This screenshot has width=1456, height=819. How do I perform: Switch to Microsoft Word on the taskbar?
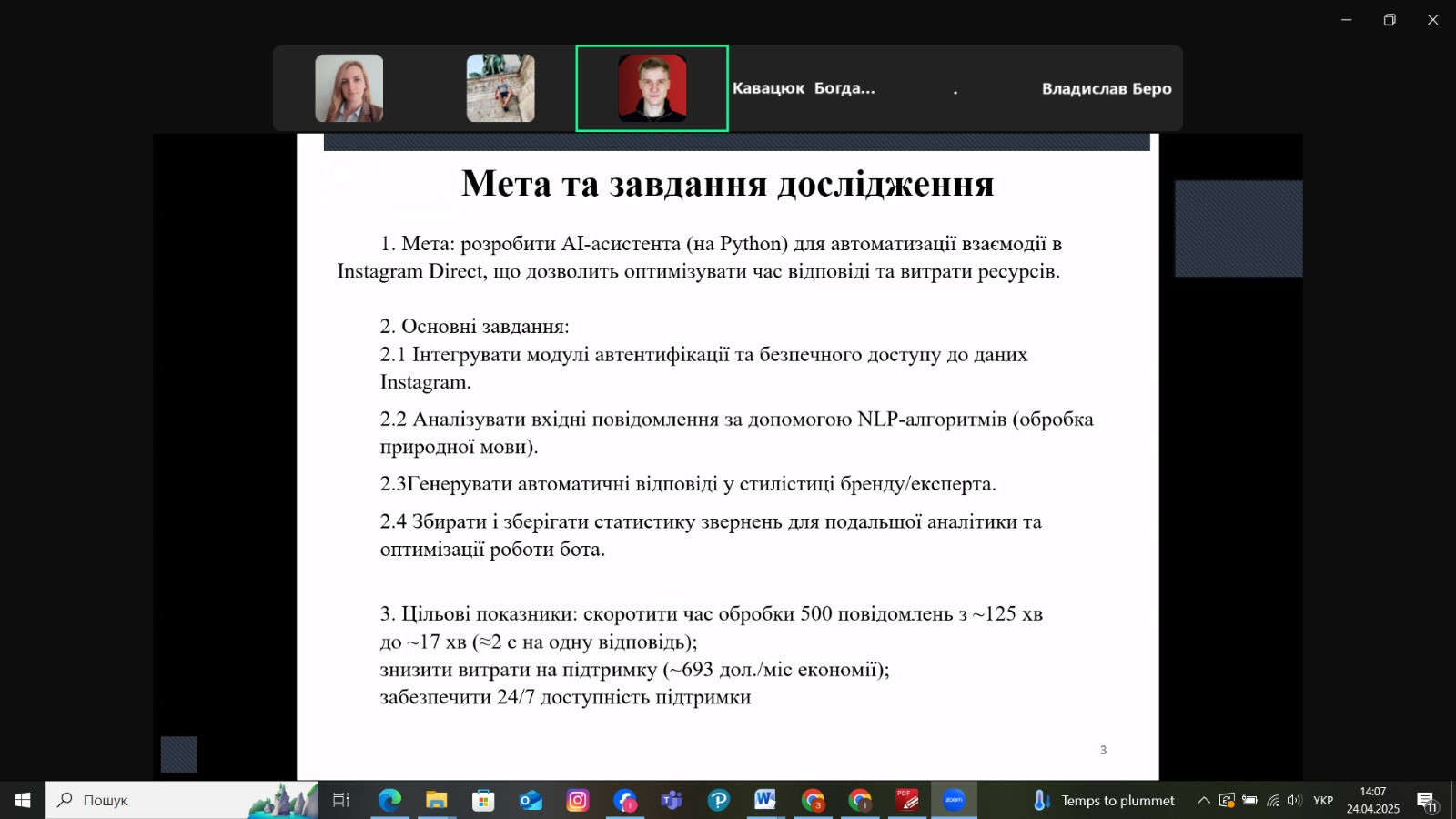click(x=765, y=800)
